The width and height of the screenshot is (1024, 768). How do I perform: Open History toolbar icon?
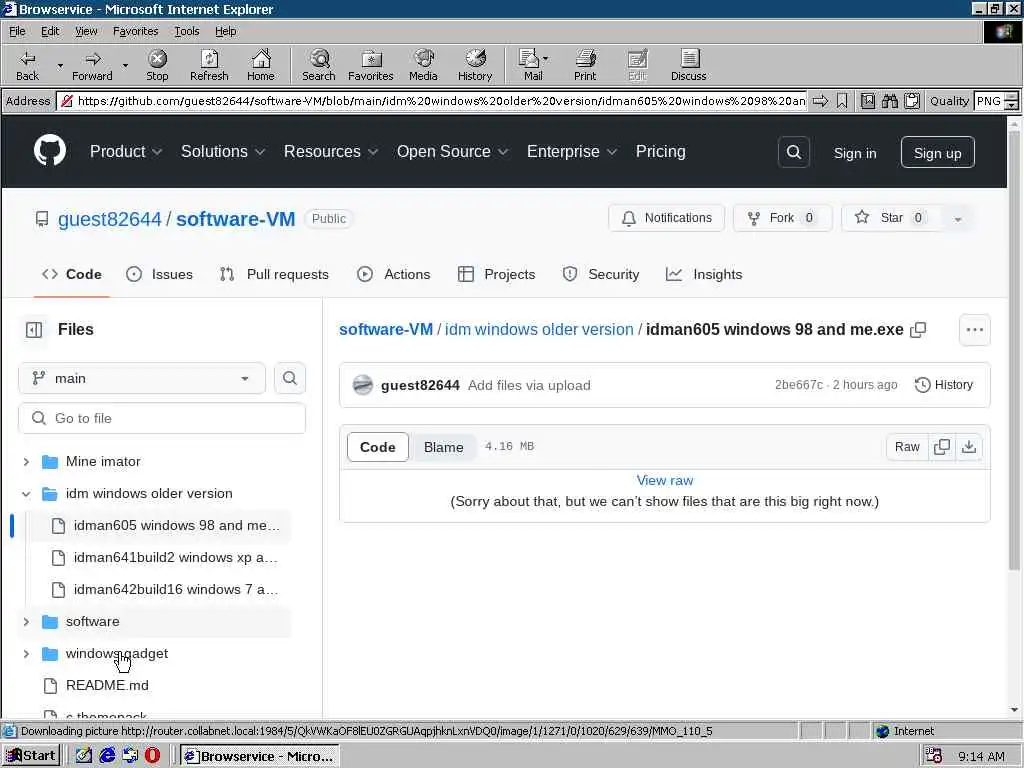coord(475,65)
